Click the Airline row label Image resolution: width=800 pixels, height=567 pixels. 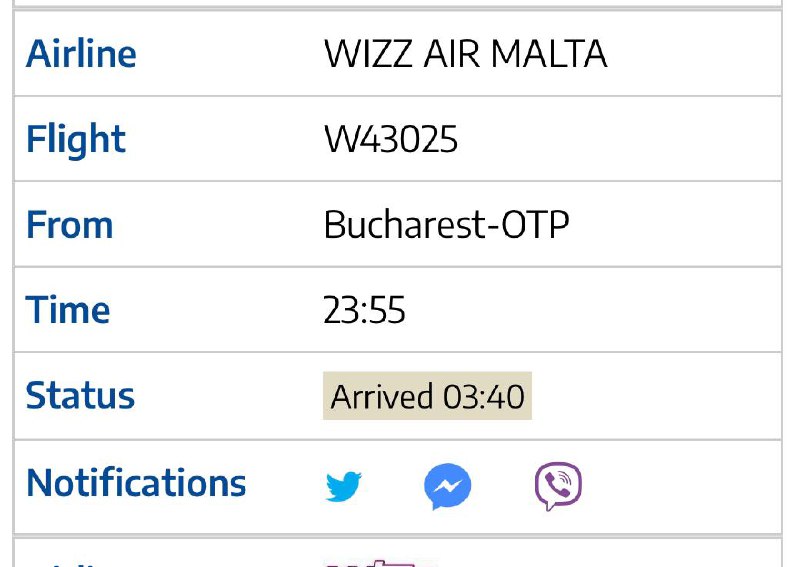tap(81, 54)
